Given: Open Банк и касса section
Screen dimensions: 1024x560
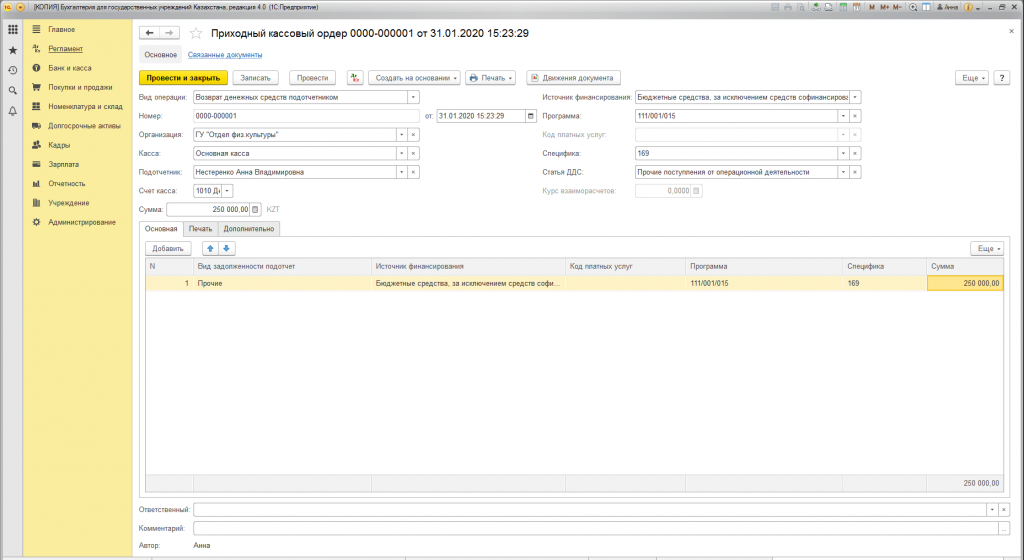Looking at the screenshot, I should [x=70, y=68].
